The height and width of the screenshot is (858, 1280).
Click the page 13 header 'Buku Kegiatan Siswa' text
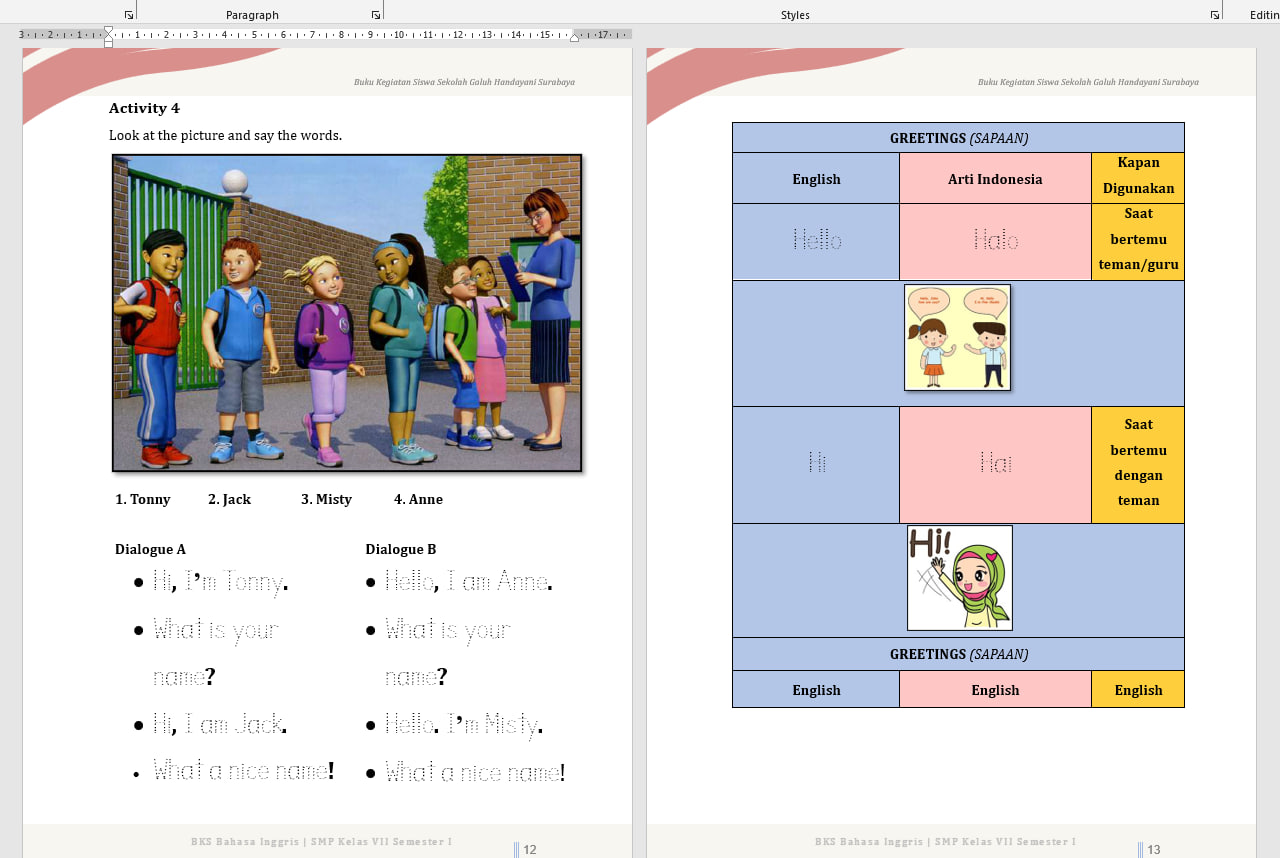[x=1088, y=82]
